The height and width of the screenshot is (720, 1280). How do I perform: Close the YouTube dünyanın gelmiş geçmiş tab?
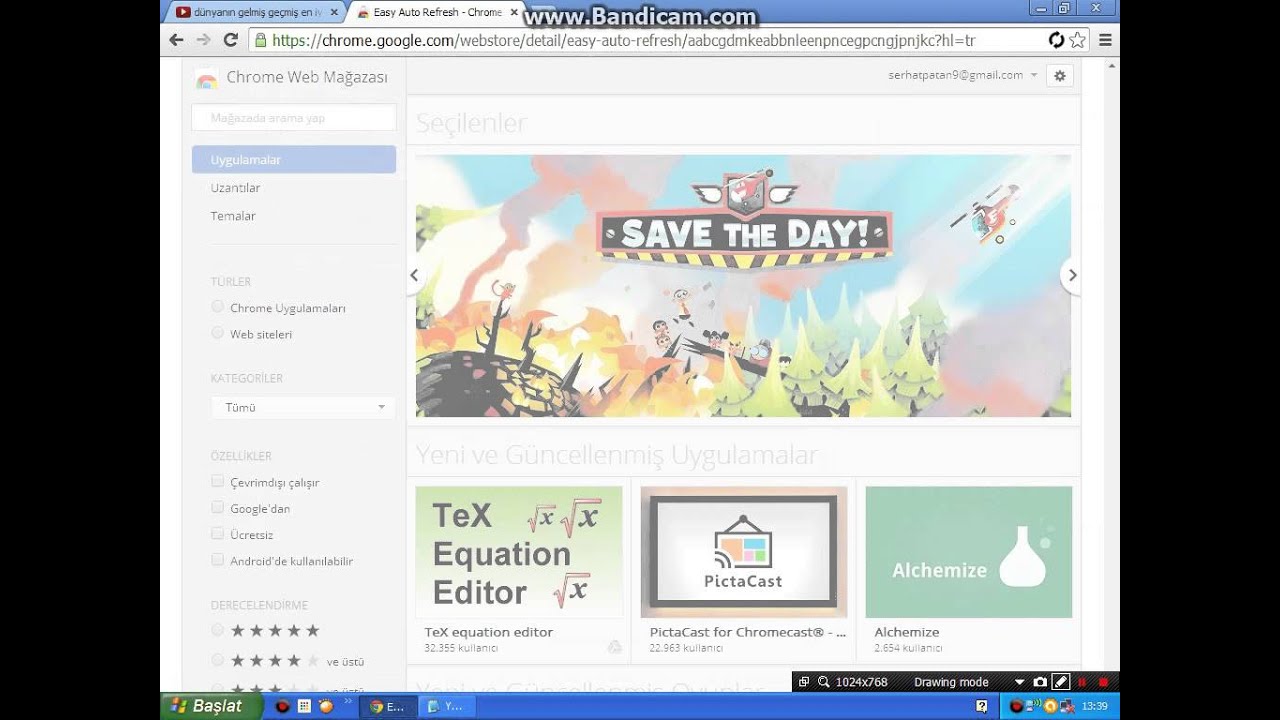click(x=334, y=12)
